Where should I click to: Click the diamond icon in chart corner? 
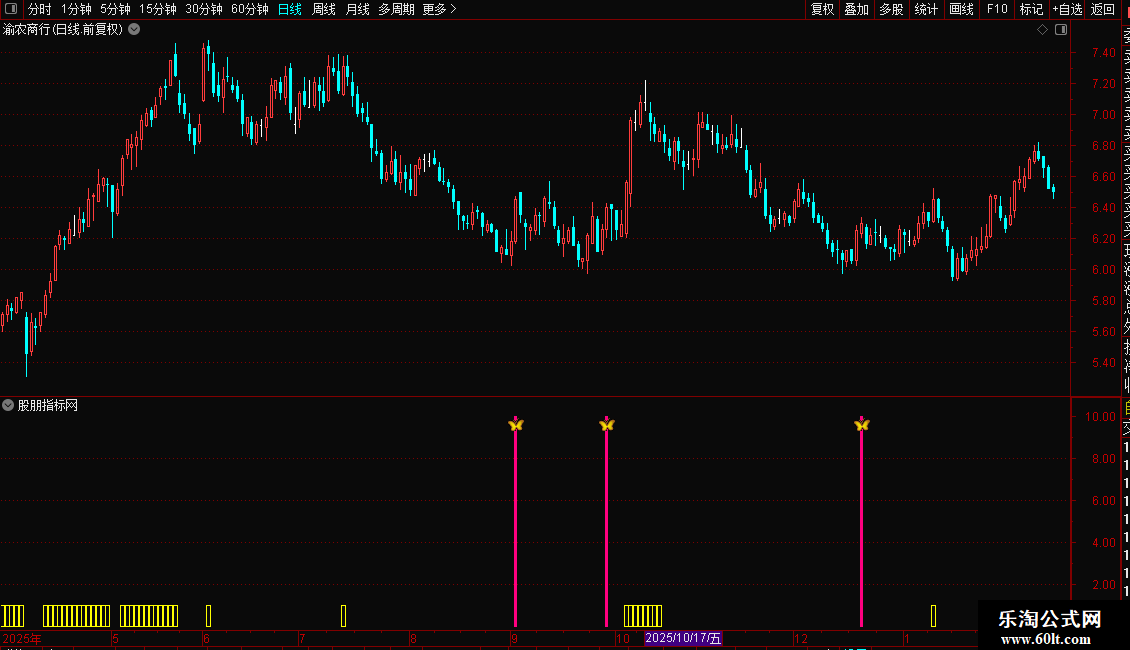1042,29
